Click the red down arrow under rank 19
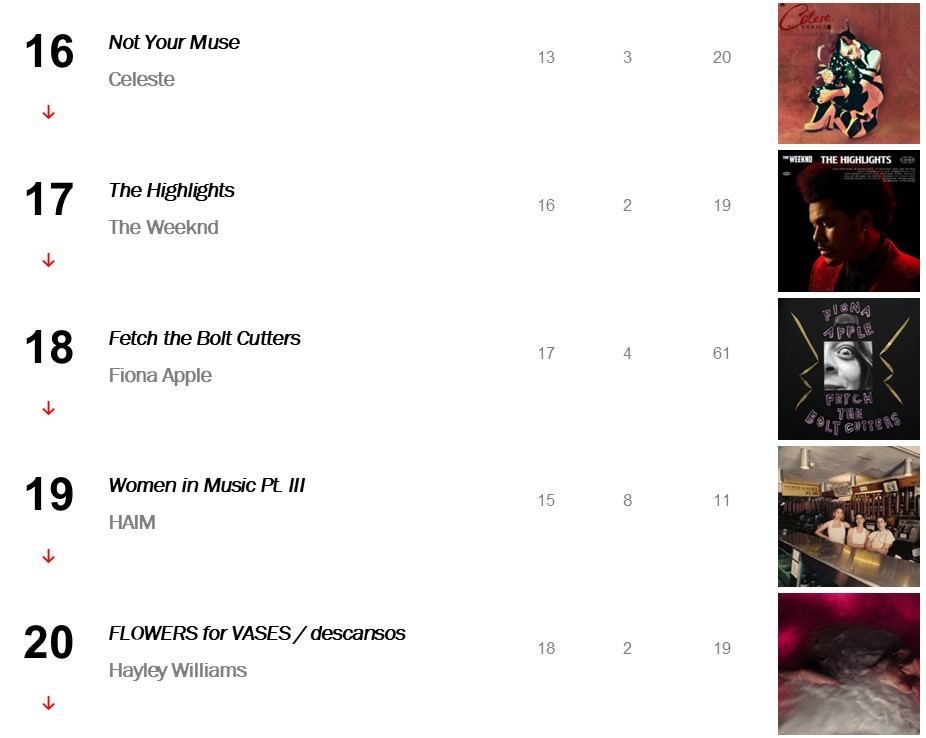926x738 pixels. (48, 556)
